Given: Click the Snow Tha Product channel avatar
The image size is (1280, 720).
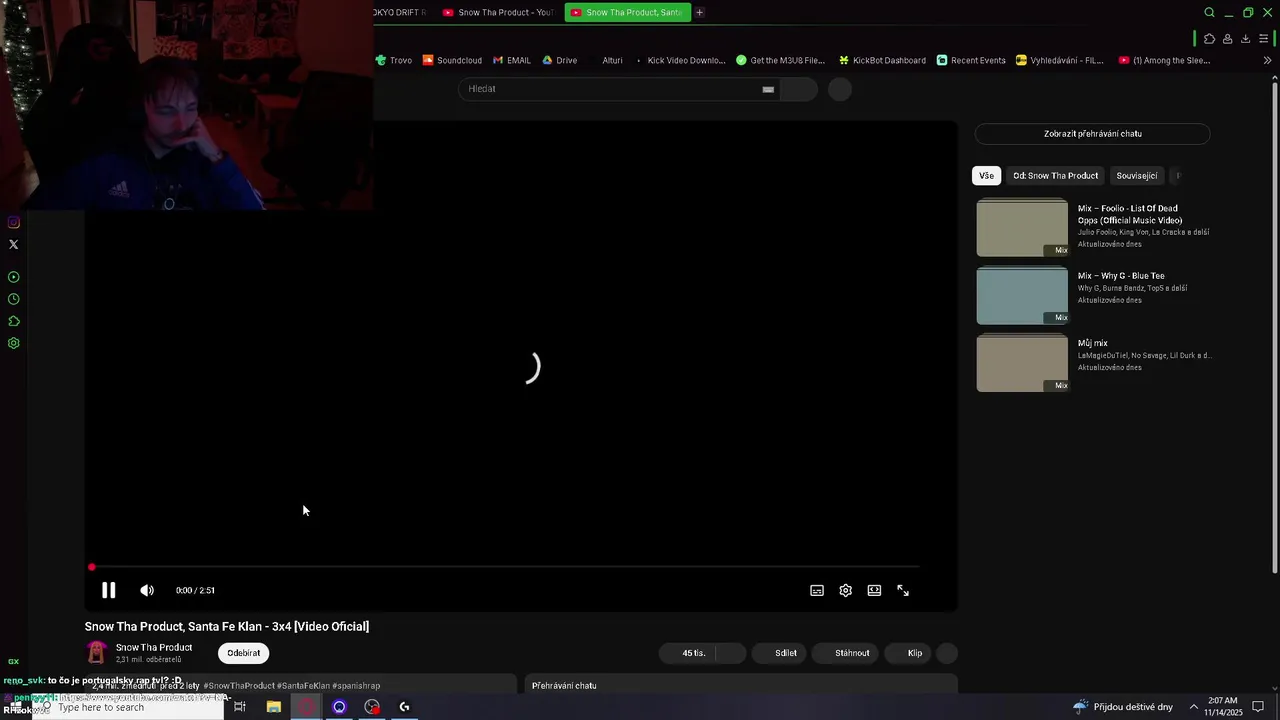Looking at the screenshot, I should 96,653.
